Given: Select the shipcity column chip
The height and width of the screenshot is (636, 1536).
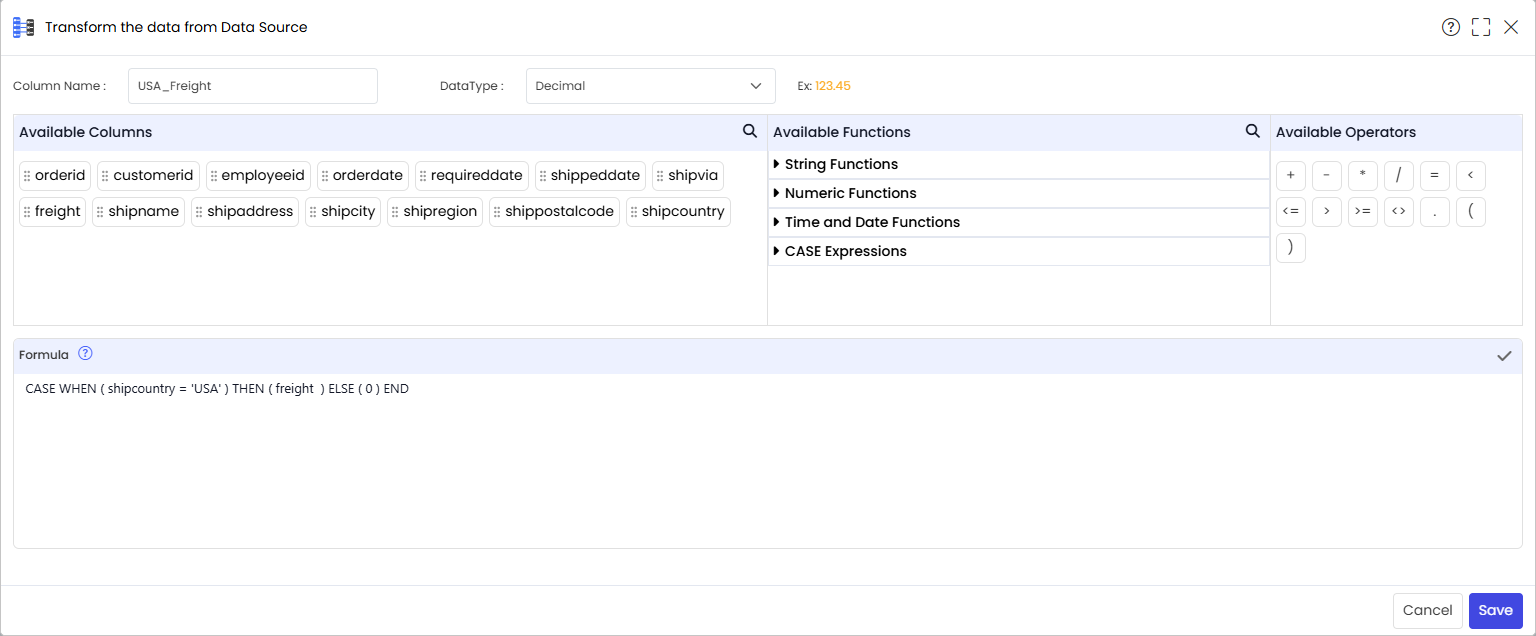Looking at the screenshot, I should [x=343, y=212].
